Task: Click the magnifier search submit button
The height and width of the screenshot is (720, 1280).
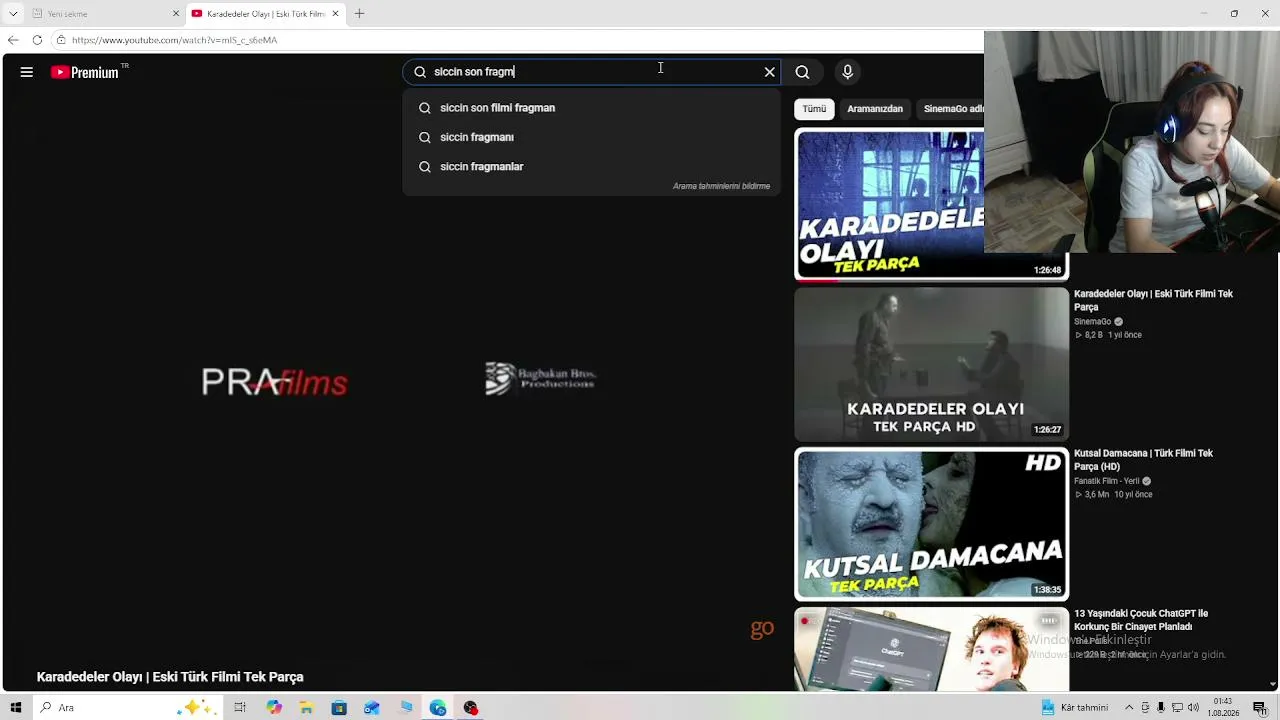Action: tap(802, 72)
